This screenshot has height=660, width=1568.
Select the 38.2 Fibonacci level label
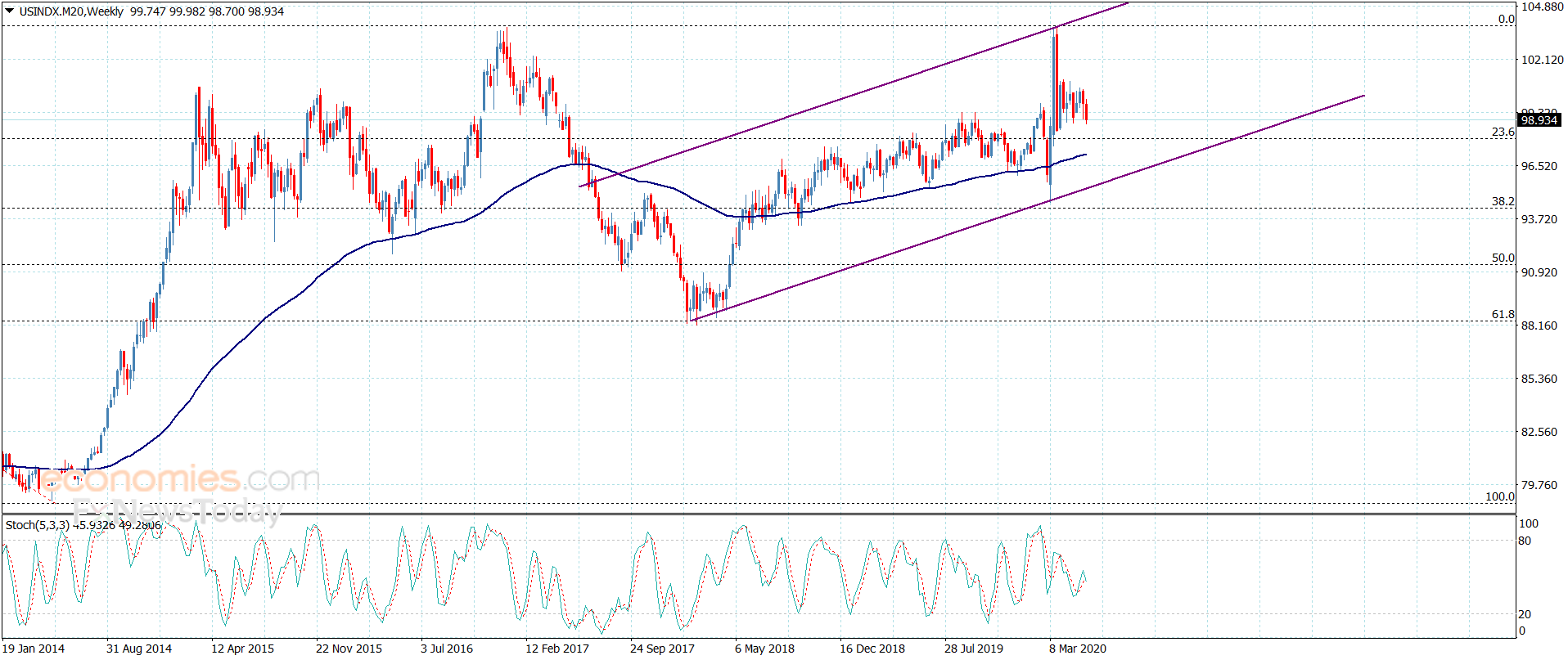pos(1503,201)
